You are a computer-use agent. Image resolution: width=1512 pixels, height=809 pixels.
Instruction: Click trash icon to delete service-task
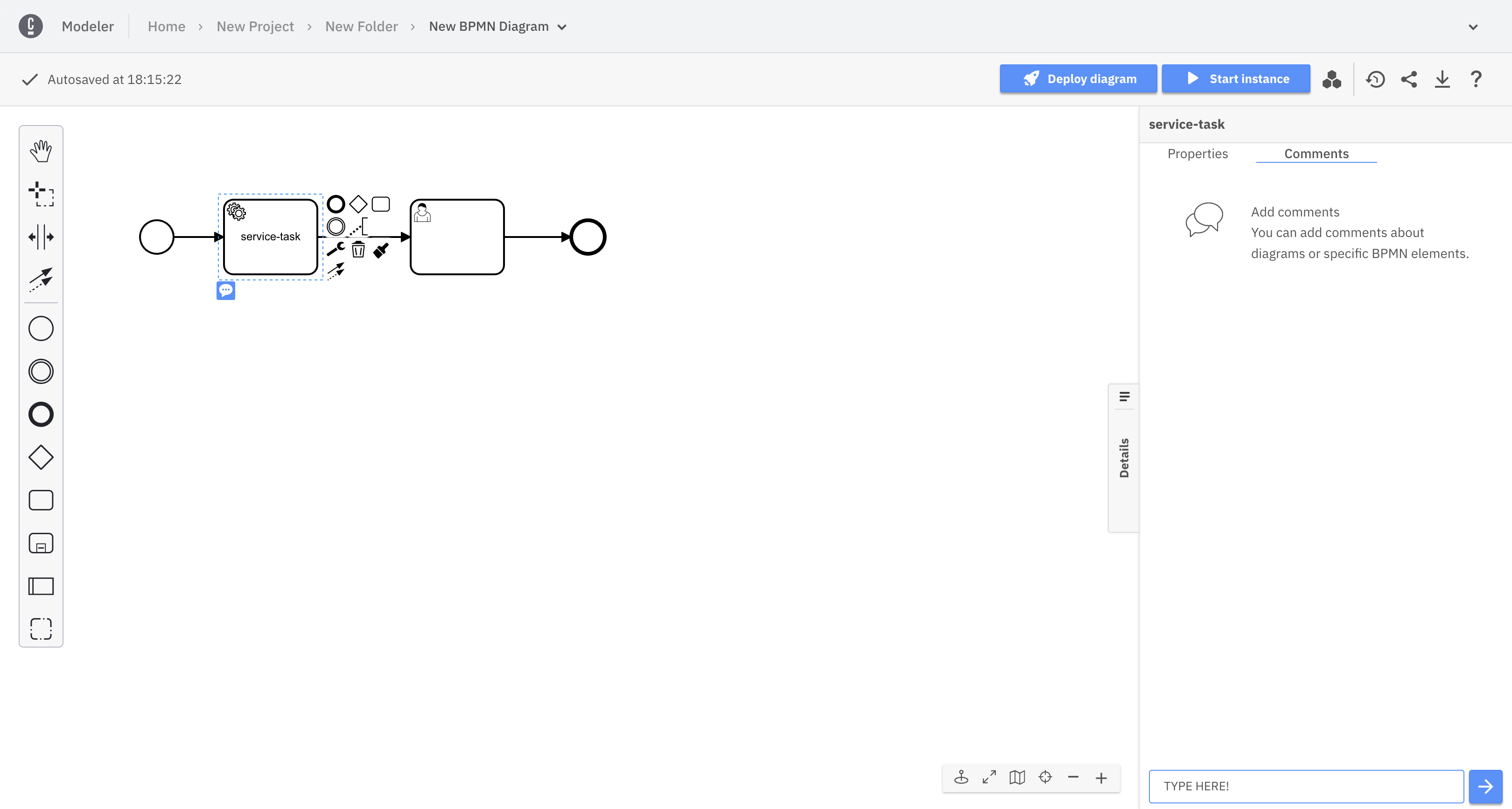pos(358,250)
